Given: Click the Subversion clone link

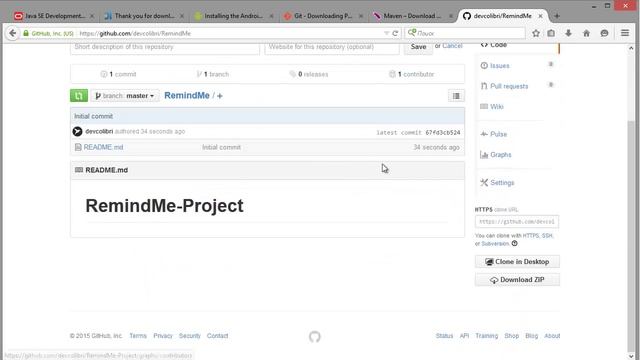Looking at the screenshot, I should (x=495, y=244).
